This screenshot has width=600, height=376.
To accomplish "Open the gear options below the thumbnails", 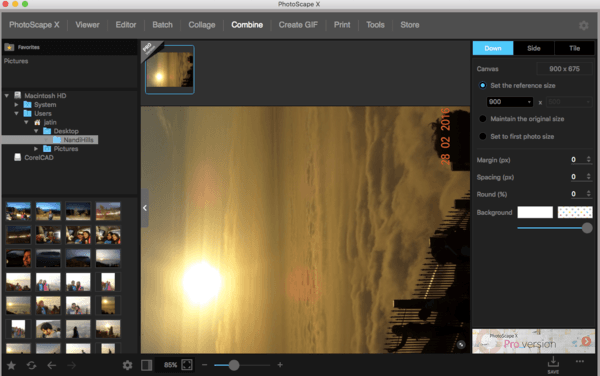I will tap(127, 366).
